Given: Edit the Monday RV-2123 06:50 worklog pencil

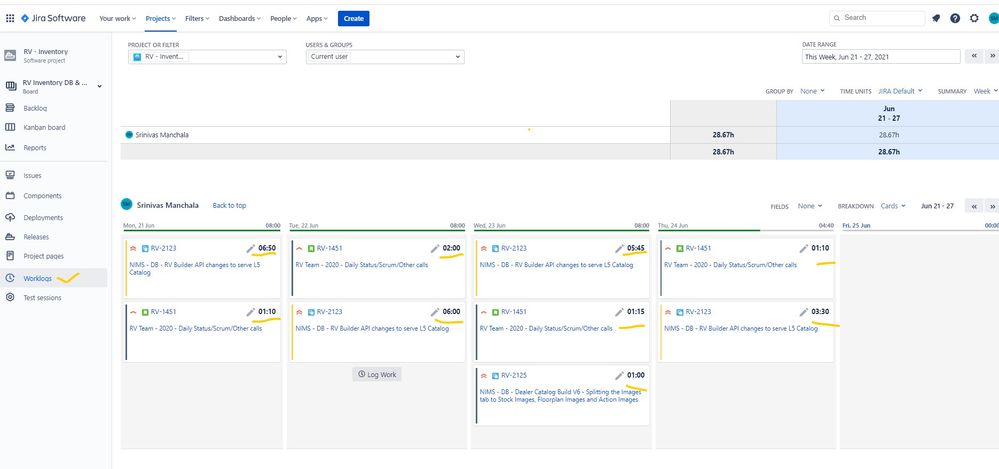Looking at the screenshot, I should [250, 248].
